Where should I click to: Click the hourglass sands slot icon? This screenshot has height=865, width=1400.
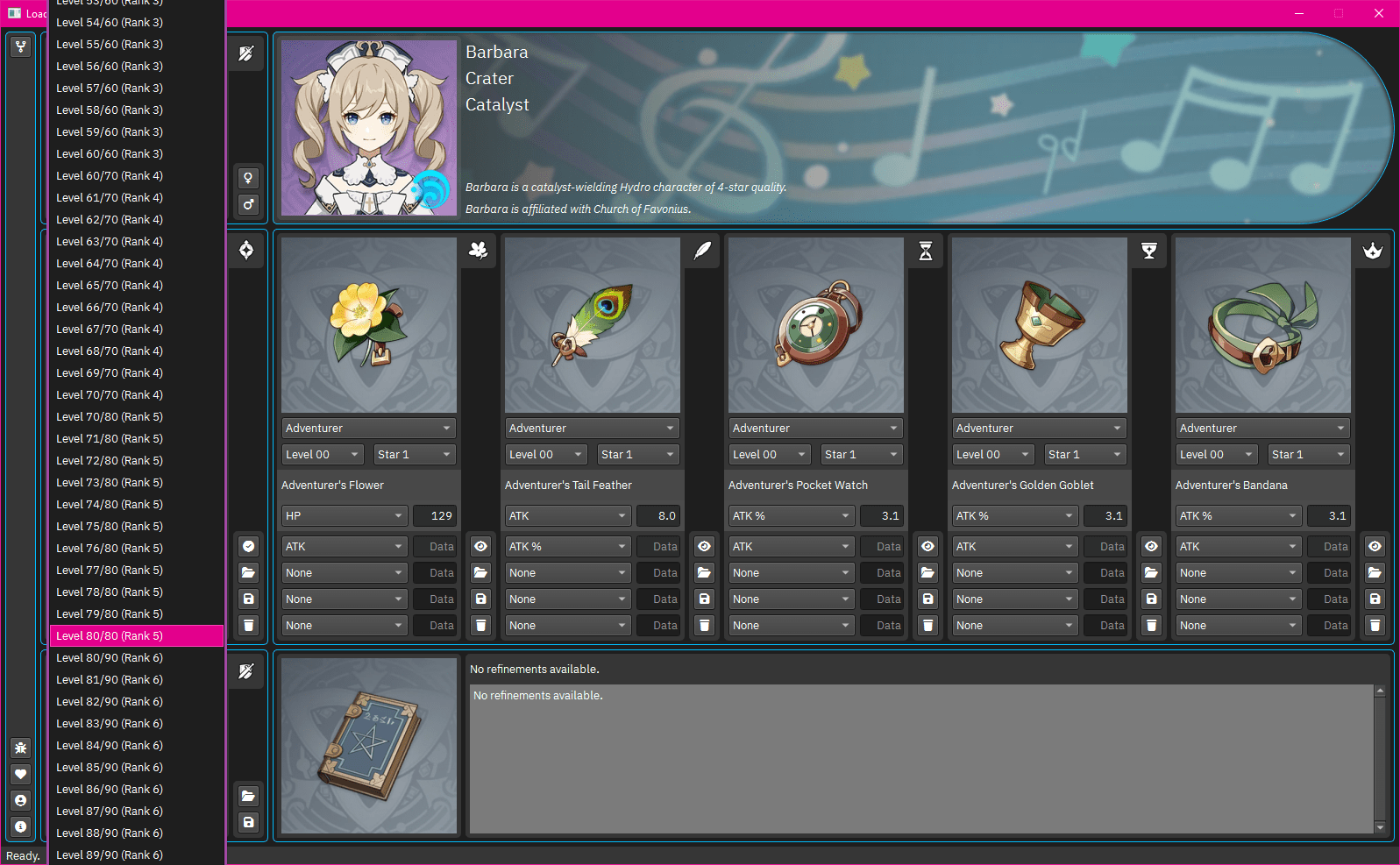pyautogui.click(x=926, y=251)
